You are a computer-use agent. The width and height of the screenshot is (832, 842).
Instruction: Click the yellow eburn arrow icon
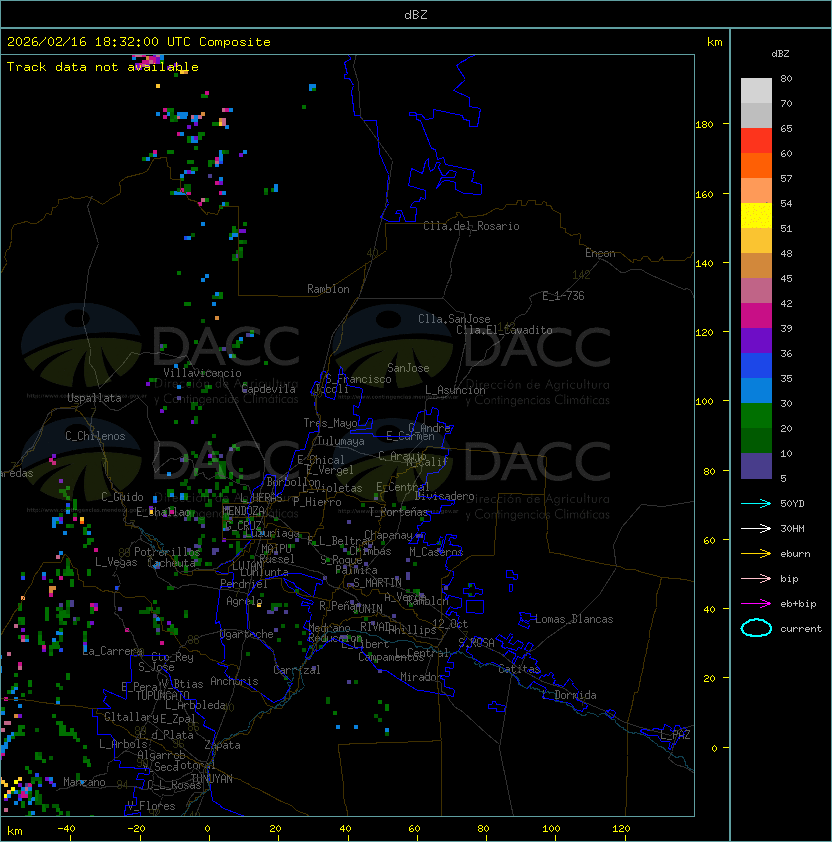click(x=756, y=554)
